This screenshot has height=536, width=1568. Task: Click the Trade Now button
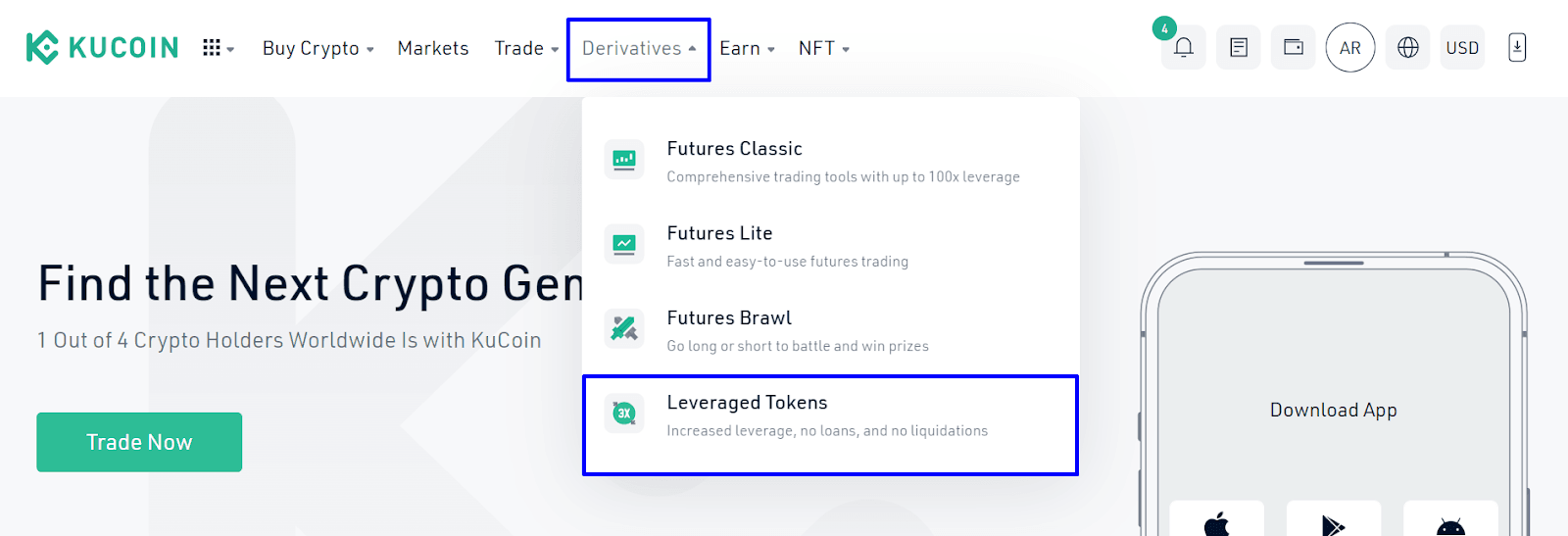click(x=139, y=442)
